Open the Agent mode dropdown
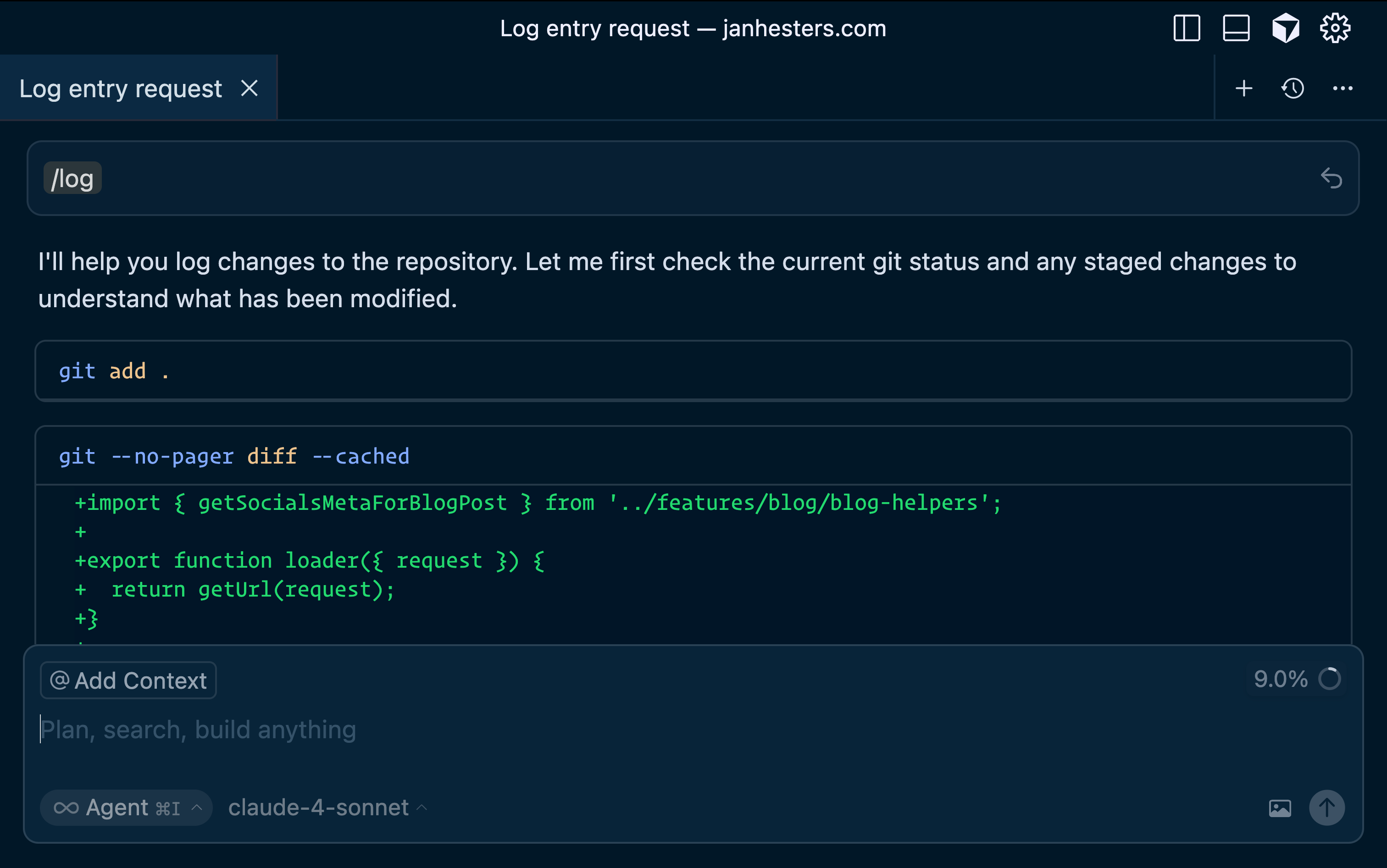Viewport: 1387px width, 868px height. [126, 808]
